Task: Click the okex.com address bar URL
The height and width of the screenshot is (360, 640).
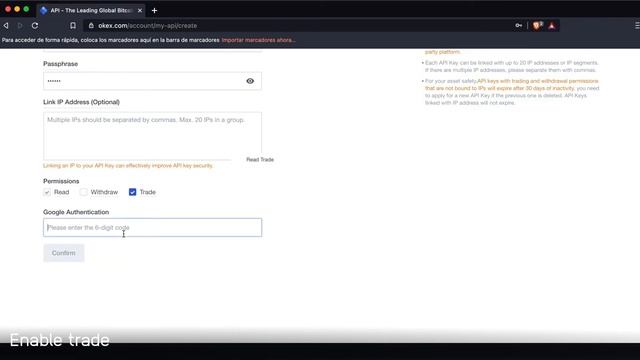Action: [x=147, y=25]
